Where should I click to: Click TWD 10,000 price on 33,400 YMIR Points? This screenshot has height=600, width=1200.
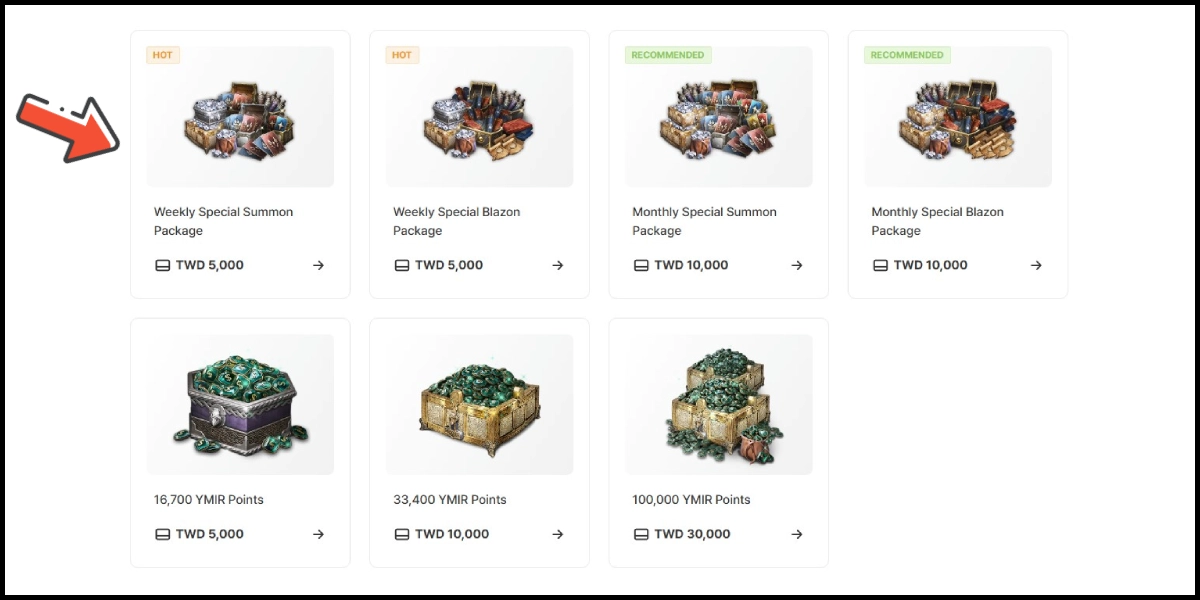coord(452,534)
